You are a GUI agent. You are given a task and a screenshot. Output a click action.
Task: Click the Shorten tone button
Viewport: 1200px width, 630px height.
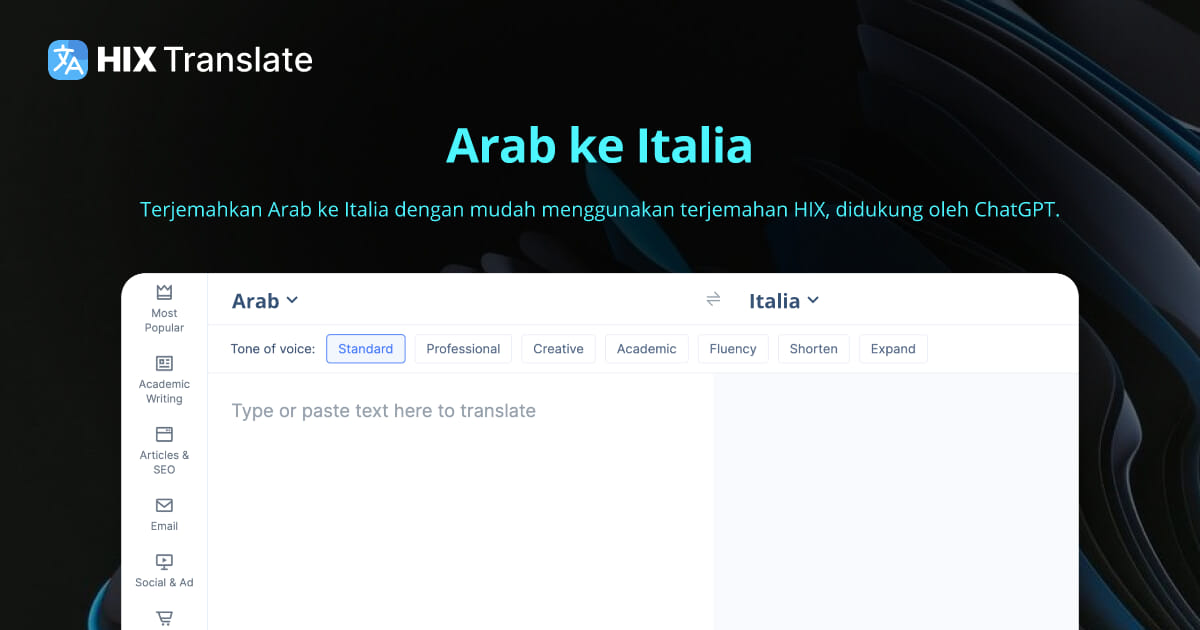click(813, 348)
